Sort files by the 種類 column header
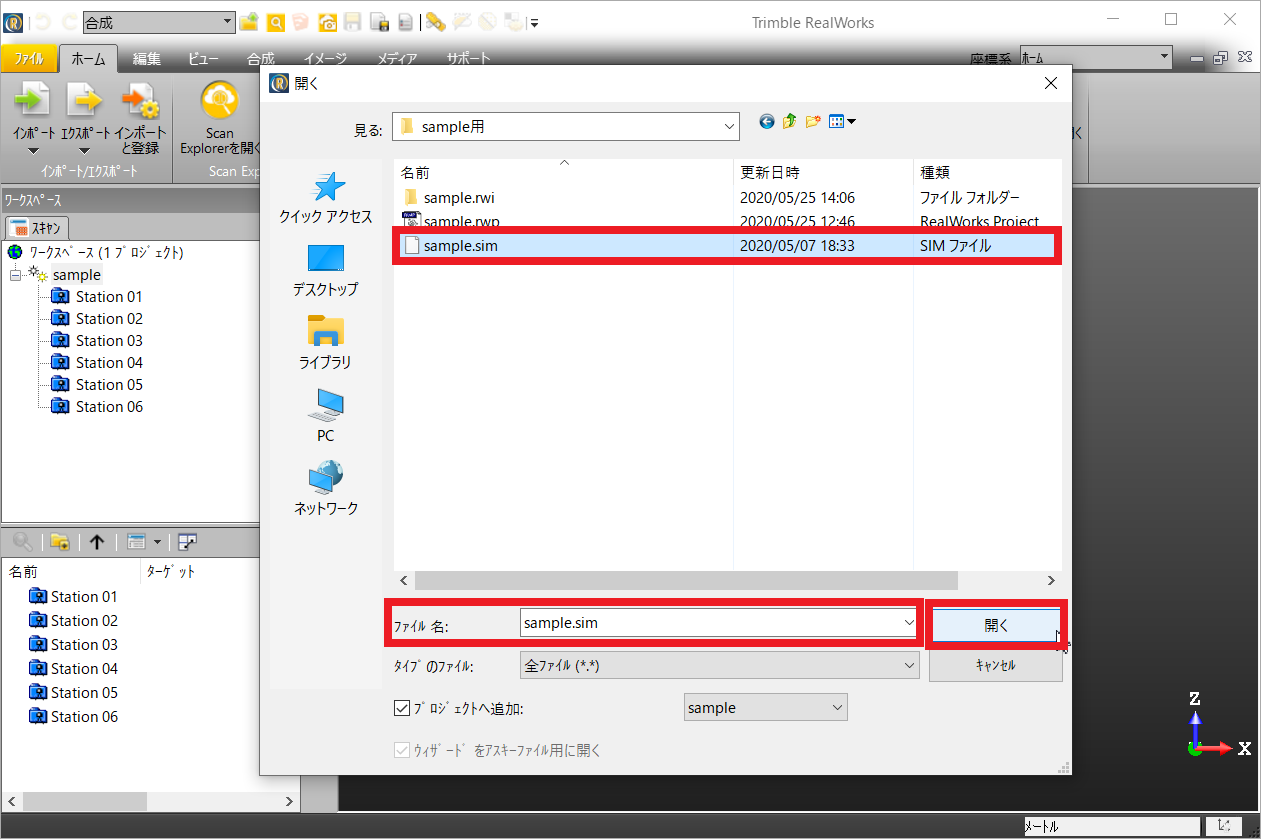 (987, 172)
